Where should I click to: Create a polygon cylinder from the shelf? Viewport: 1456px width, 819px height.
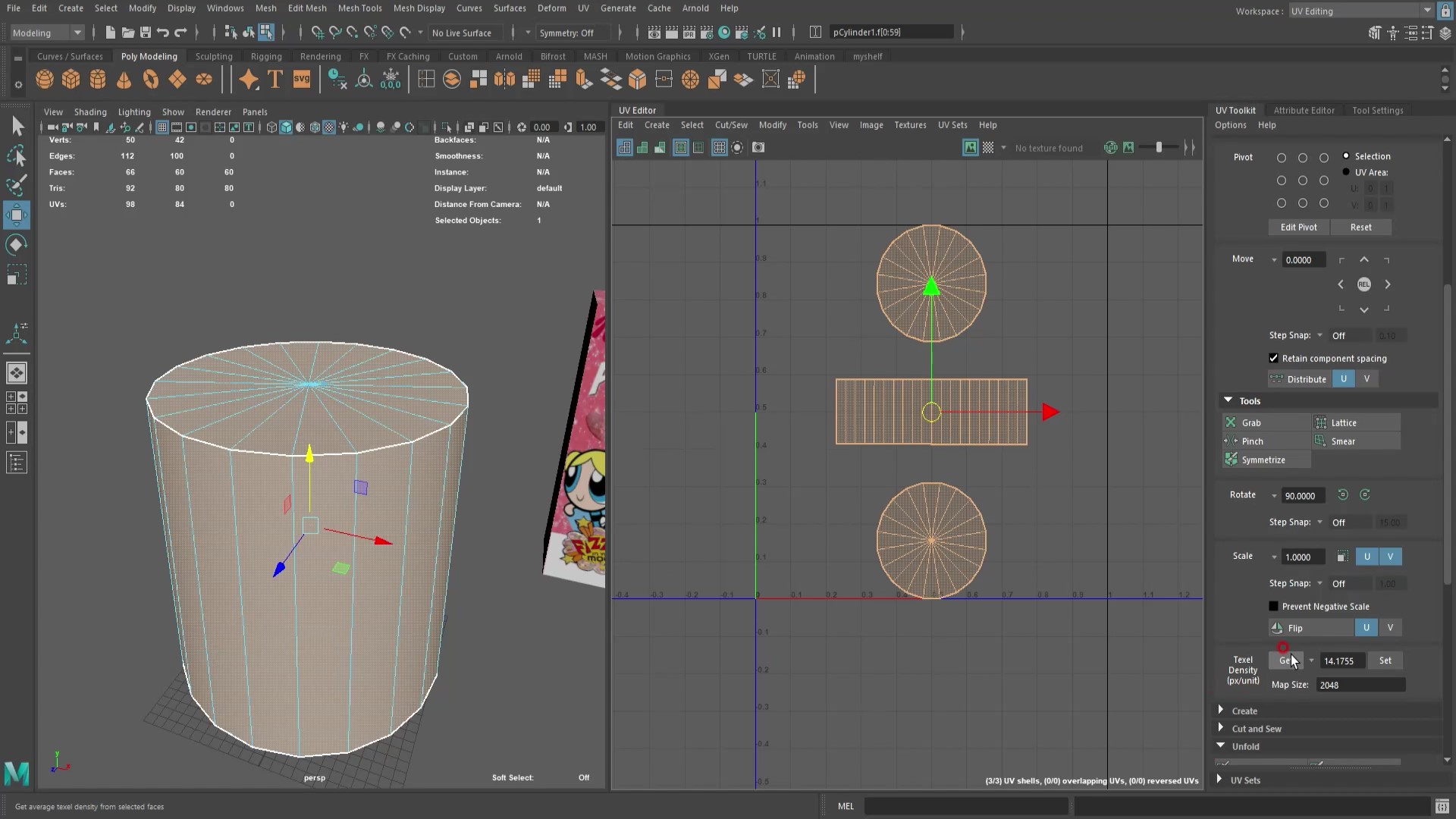[x=98, y=80]
